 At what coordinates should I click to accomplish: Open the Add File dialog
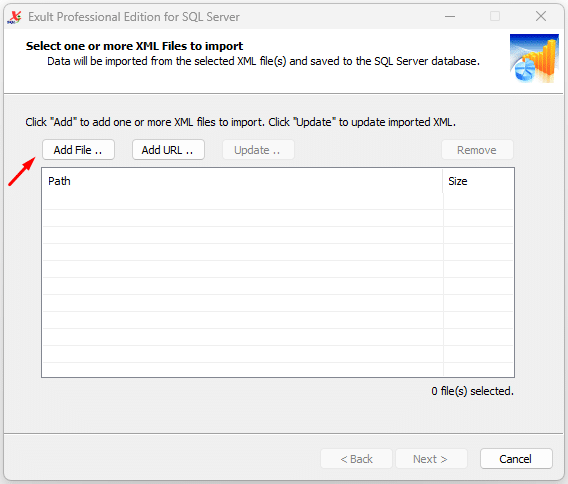coord(78,150)
